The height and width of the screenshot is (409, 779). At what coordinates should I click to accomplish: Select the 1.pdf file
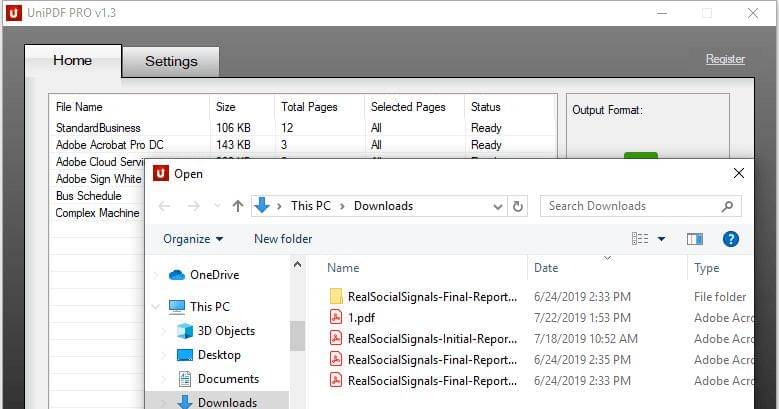pyautogui.click(x=361, y=318)
